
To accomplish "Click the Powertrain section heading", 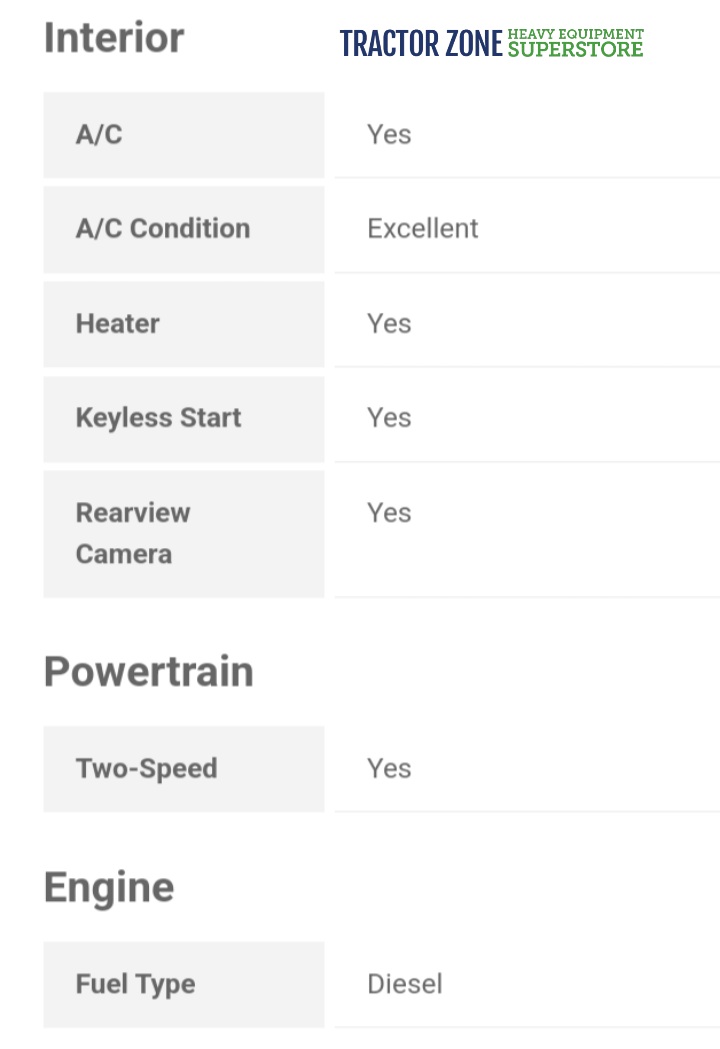I will pyautogui.click(x=148, y=671).
